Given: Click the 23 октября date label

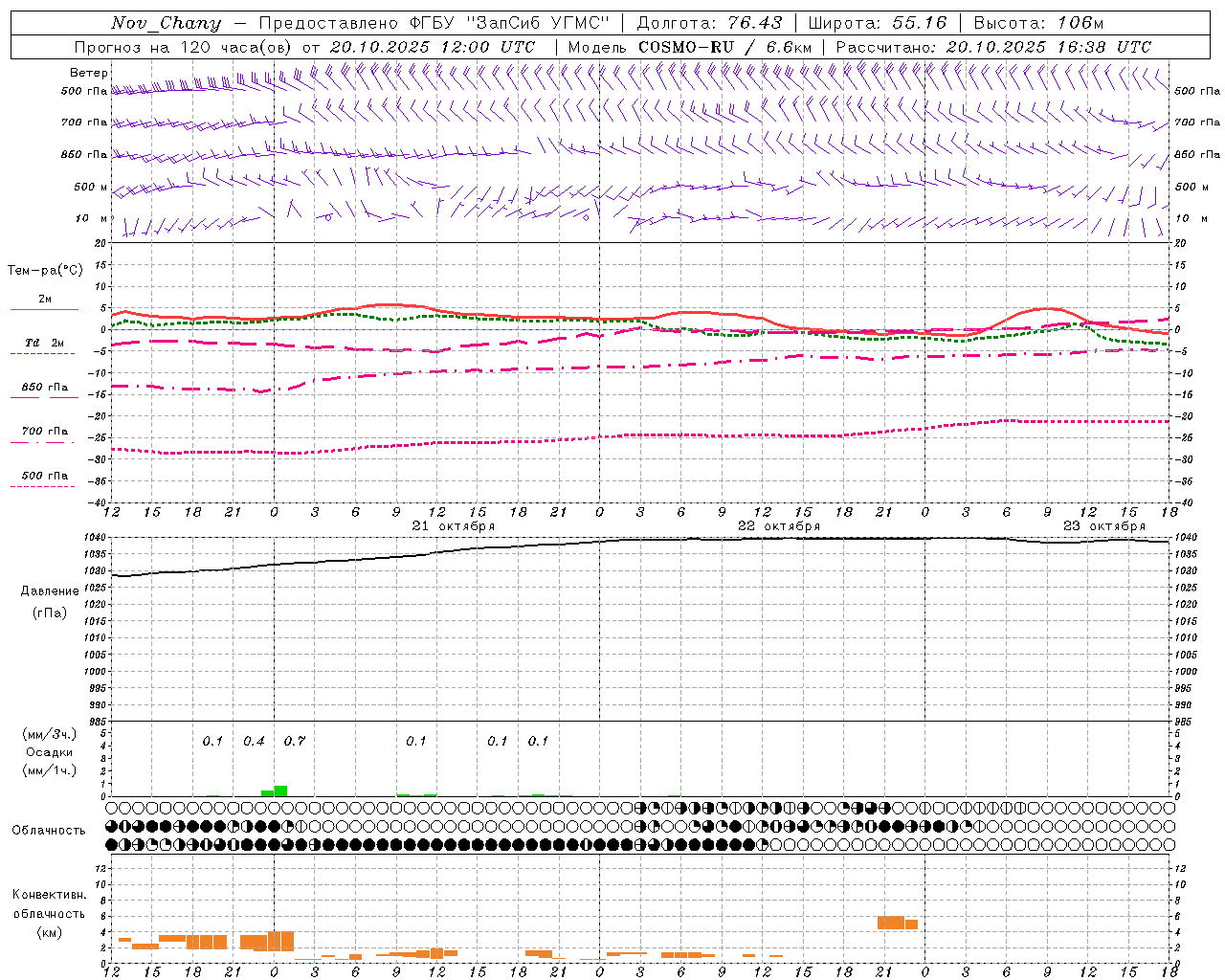Looking at the screenshot, I should [1104, 526].
